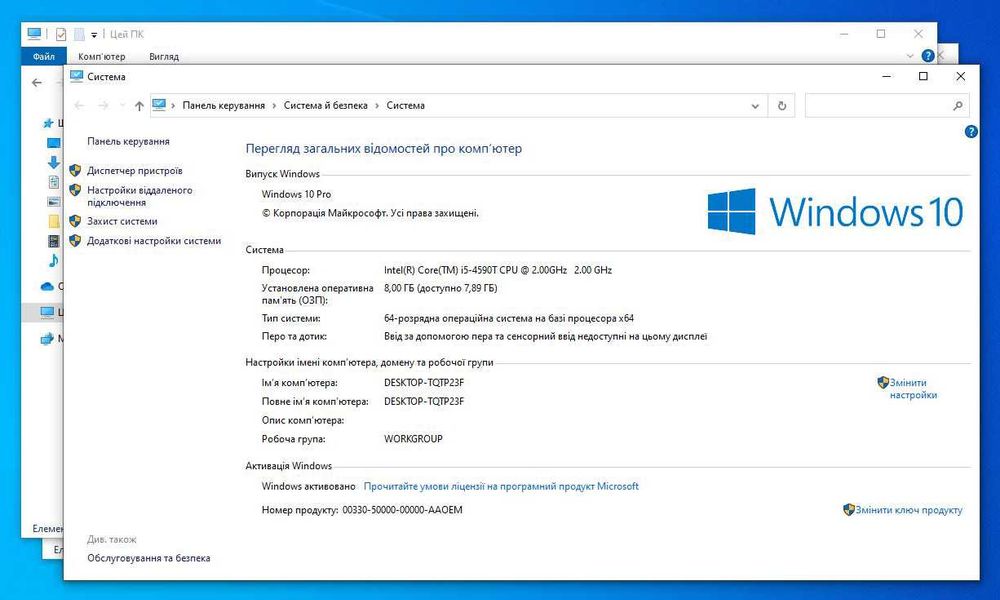Click the WORKGROUP value
The height and width of the screenshot is (600, 1000).
[413, 439]
